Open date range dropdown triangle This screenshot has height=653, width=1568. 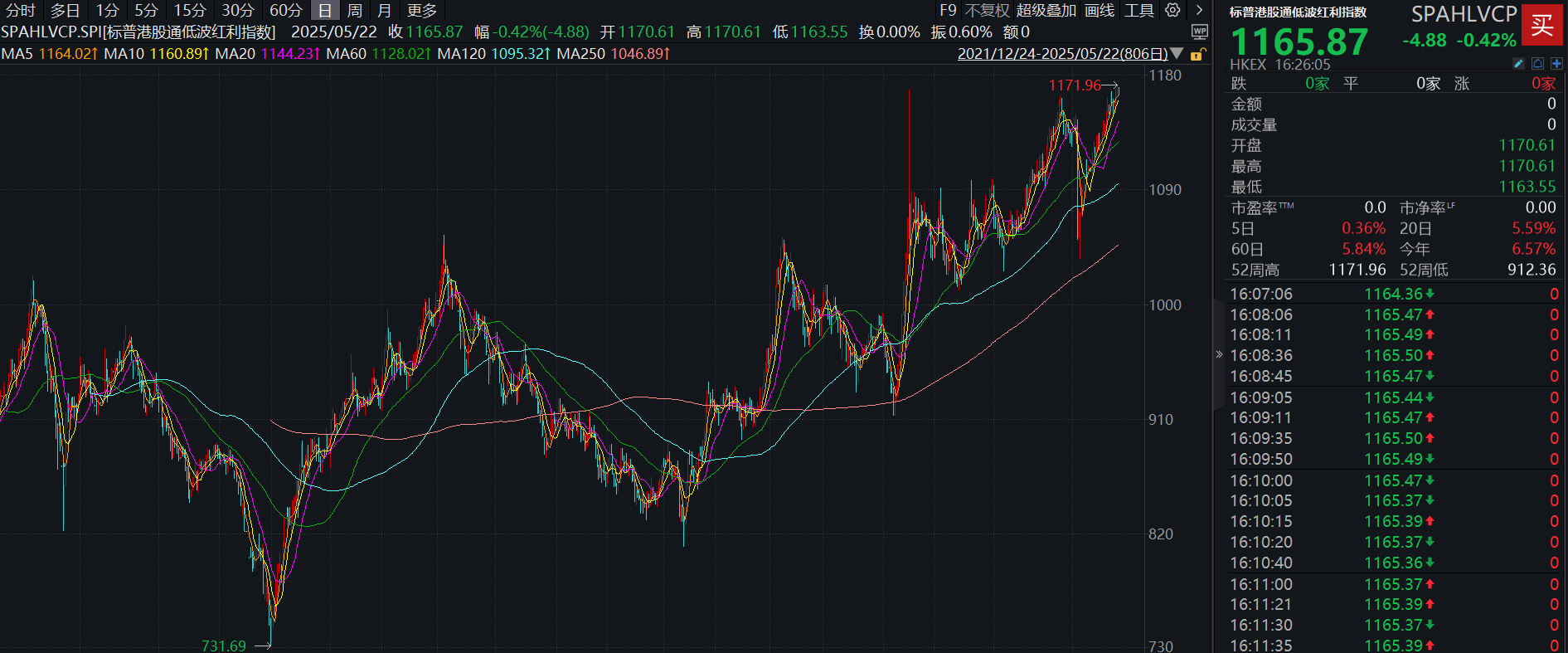[1177, 54]
